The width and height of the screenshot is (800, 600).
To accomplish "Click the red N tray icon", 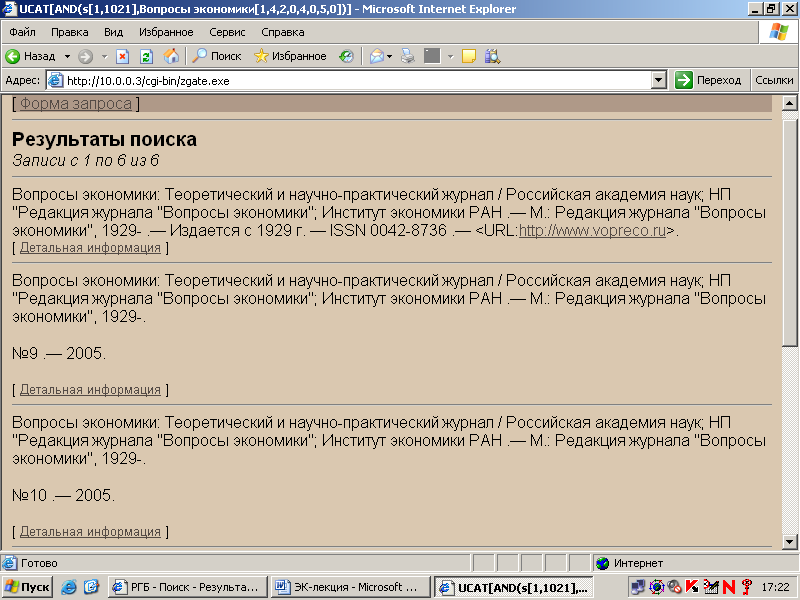I will (729, 587).
